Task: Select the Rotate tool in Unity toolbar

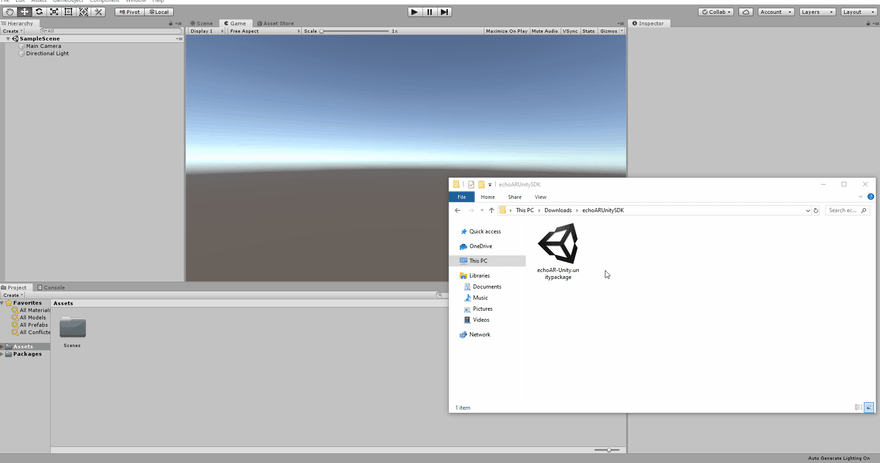Action: coord(39,12)
